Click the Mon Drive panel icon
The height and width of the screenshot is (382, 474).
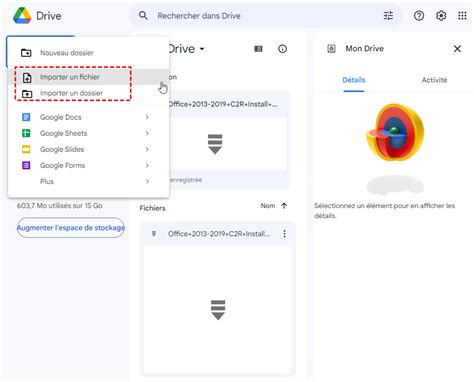pyautogui.click(x=331, y=49)
